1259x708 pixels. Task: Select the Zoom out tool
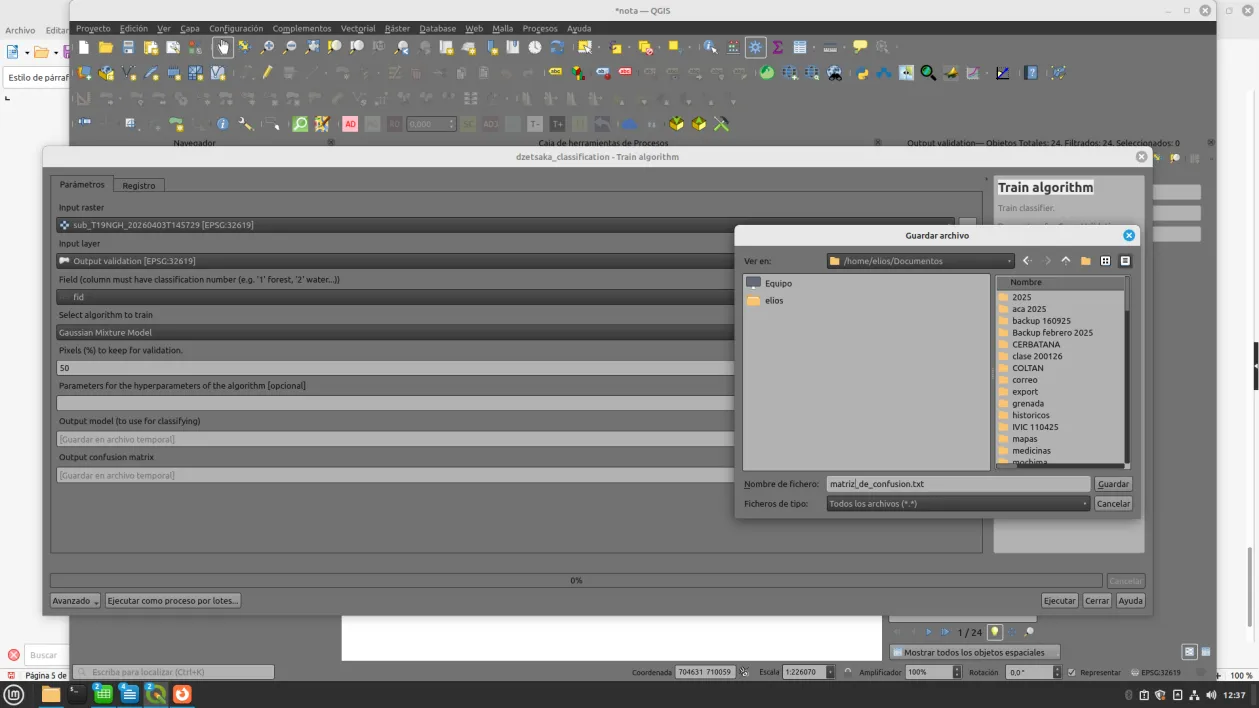[x=289, y=47]
